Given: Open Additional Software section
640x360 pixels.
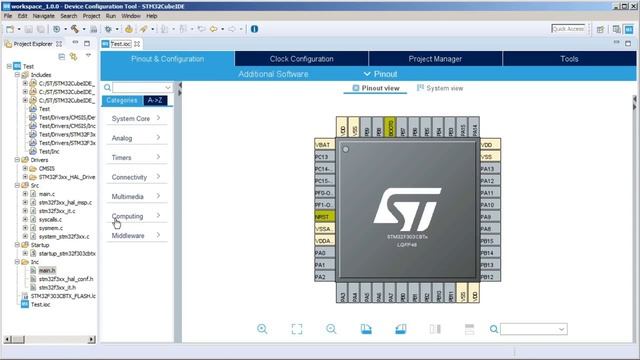Looking at the screenshot, I should pos(273,74).
